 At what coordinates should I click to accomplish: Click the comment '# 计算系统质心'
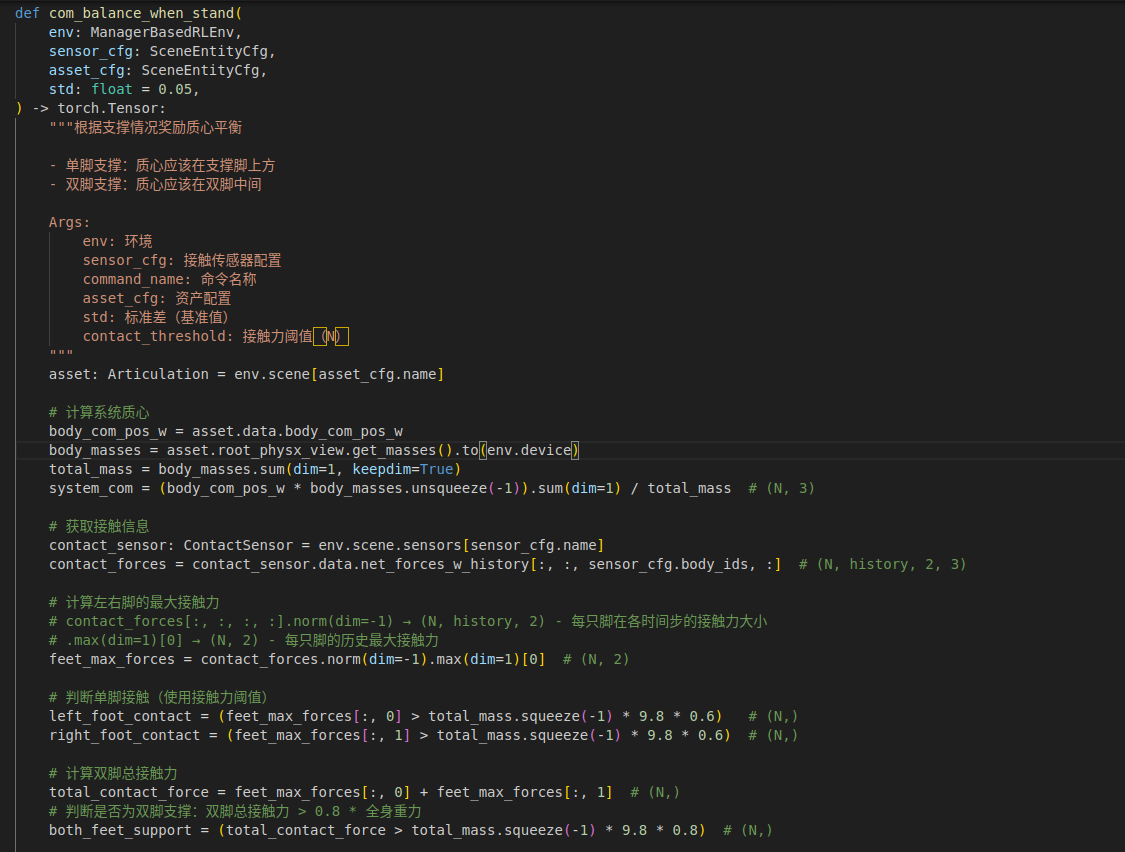tap(99, 412)
